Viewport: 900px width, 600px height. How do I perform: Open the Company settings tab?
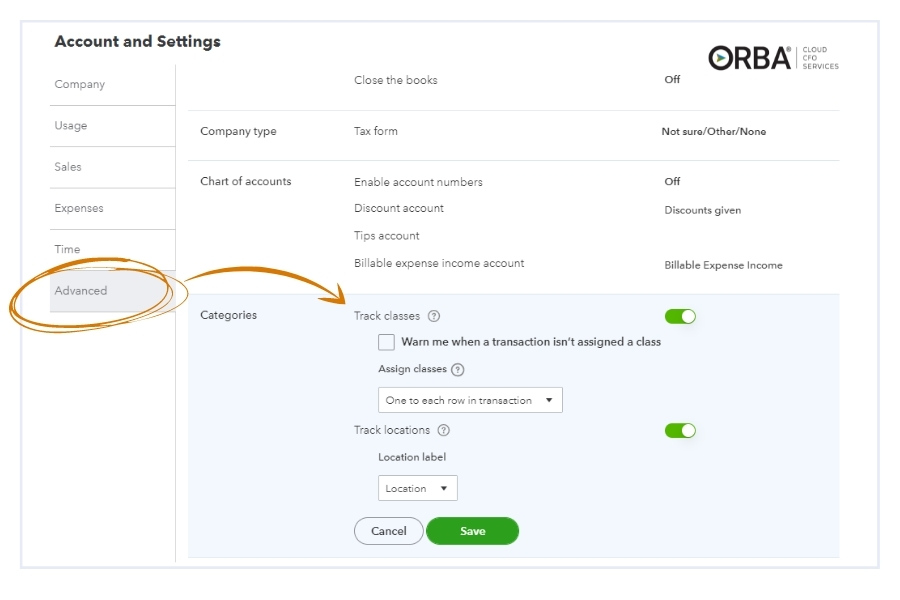pyautogui.click(x=80, y=85)
